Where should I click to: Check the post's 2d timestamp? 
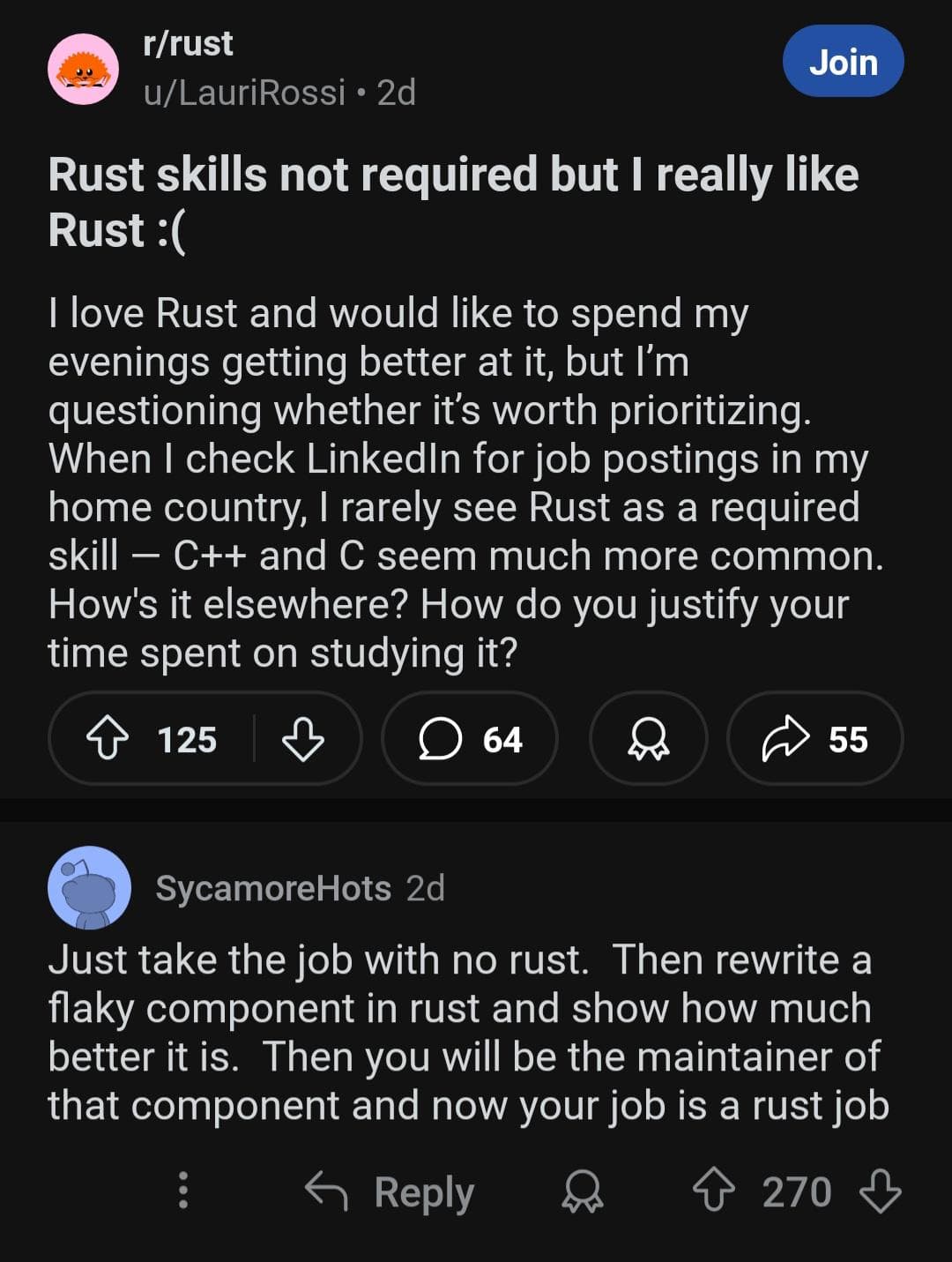pyautogui.click(x=395, y=91)
